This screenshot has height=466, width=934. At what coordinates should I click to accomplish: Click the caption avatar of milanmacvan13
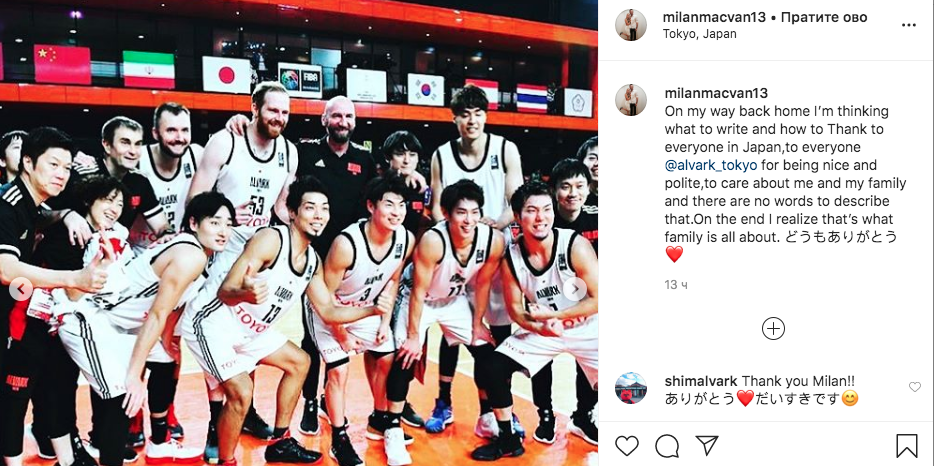(631, 100)
